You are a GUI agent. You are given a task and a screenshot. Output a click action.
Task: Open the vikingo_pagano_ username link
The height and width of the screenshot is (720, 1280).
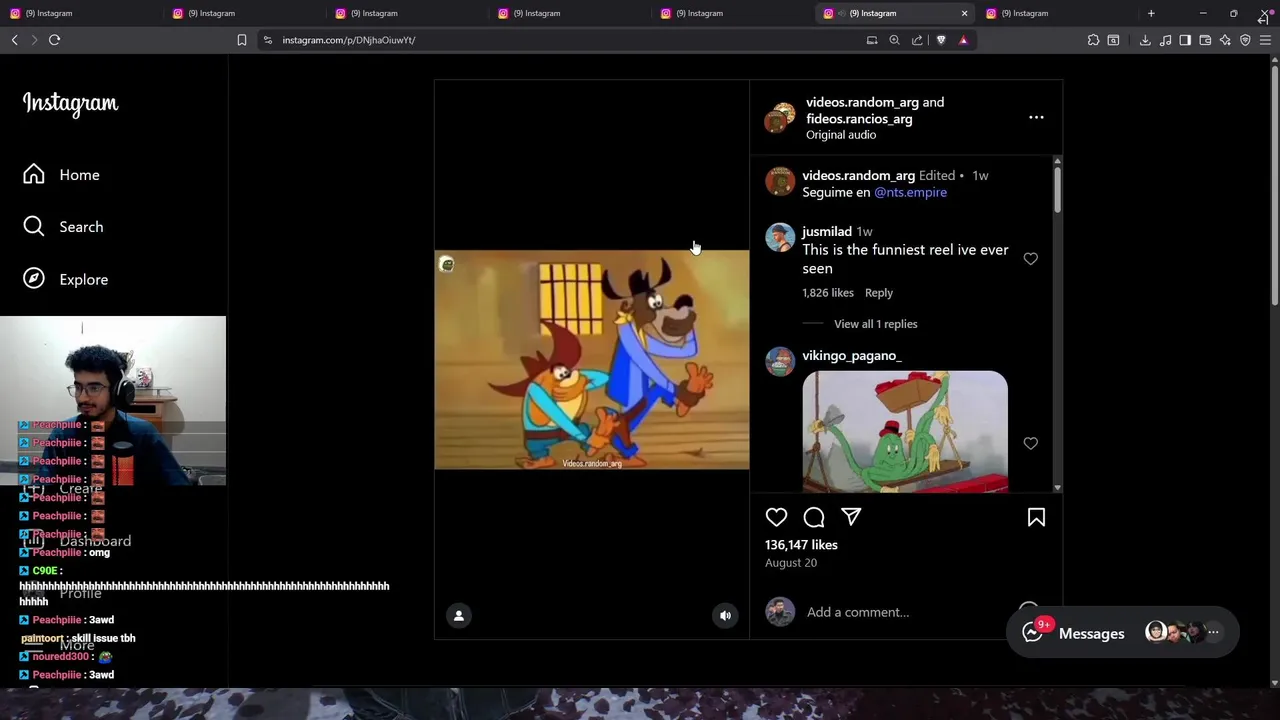point(852,356)
